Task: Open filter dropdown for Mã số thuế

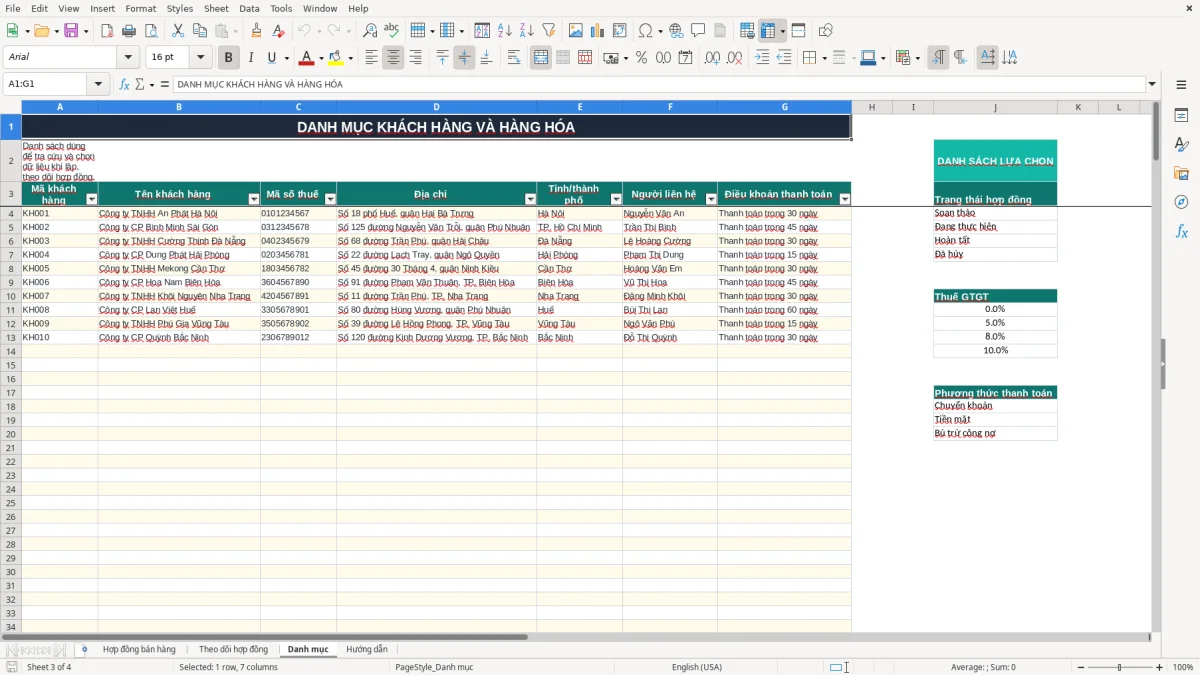Action: [330, 199]
